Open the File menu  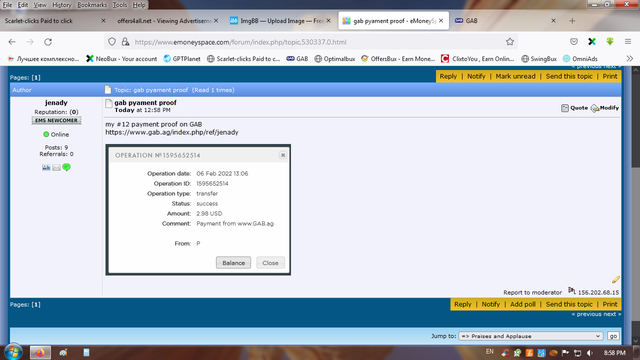(x=7, y=5)
